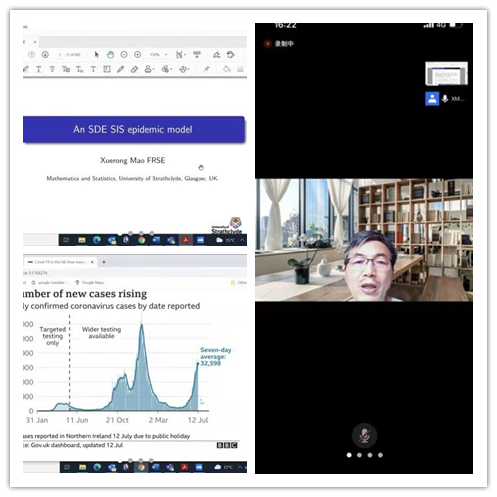The width and height of the screenshot is (497, 497).
Task: Go to next page with down arrow
Action: [45, 54]
